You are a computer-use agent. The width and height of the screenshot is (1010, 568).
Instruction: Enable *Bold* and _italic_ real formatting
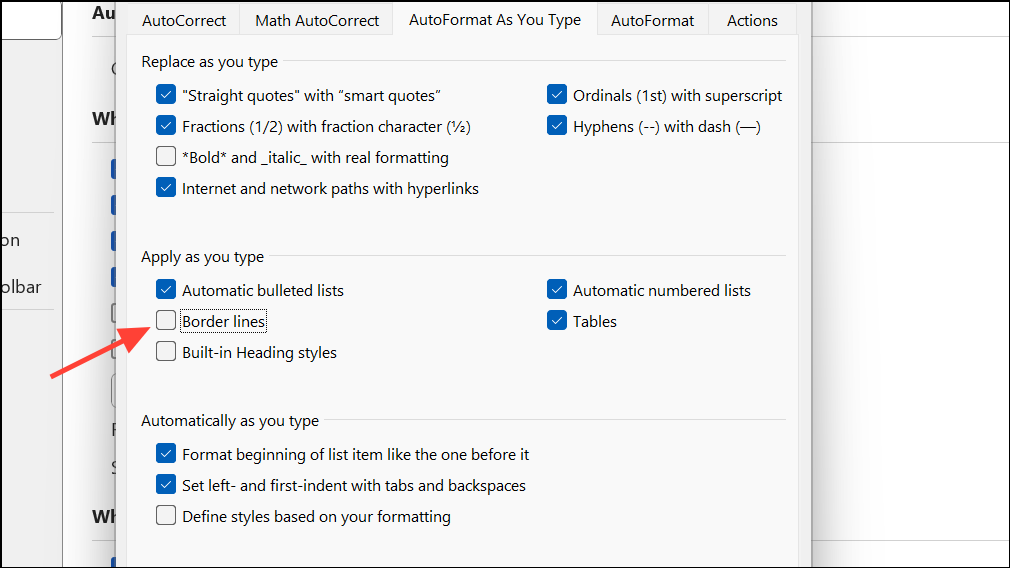(166, 158)
